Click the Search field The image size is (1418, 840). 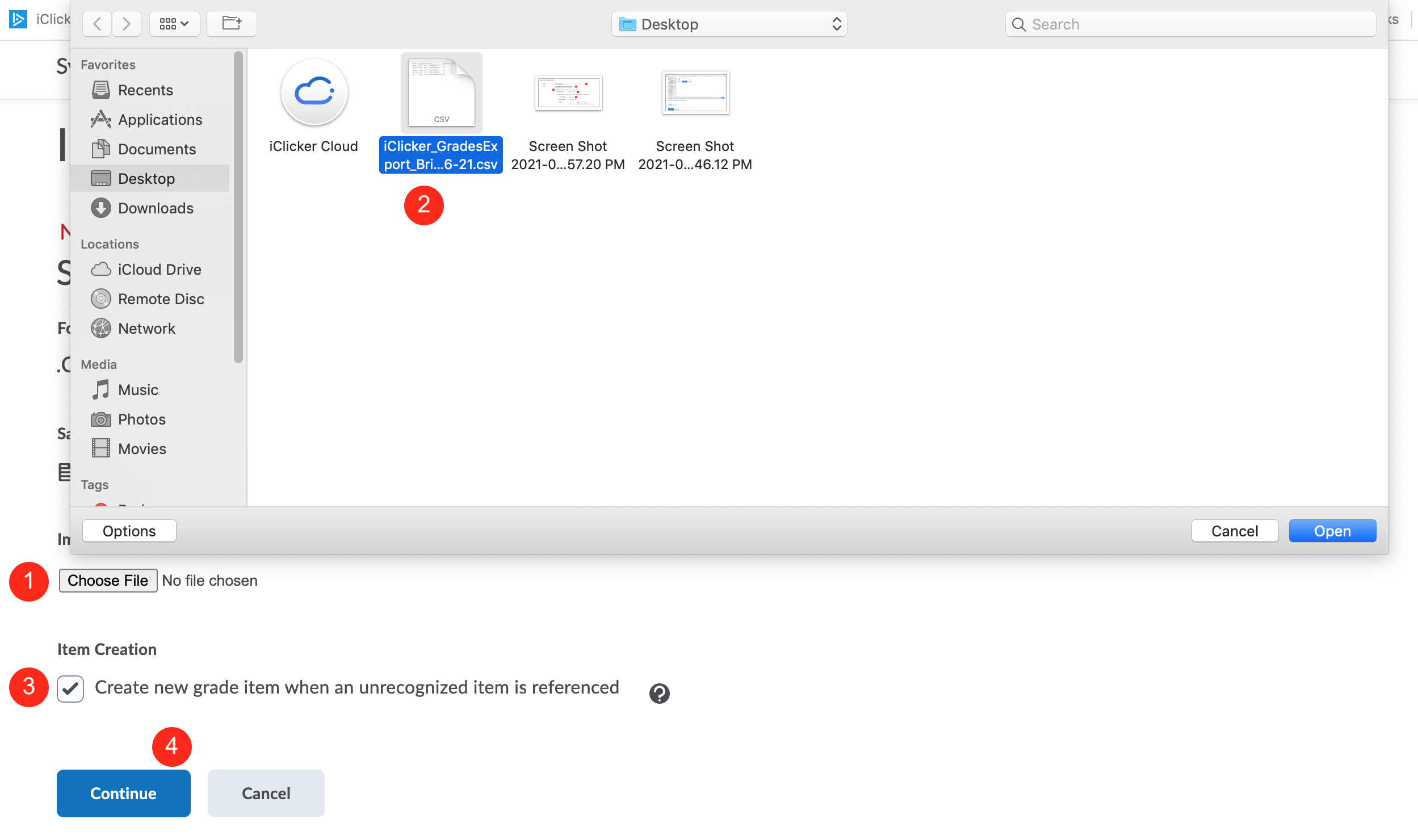point(1191,24)
